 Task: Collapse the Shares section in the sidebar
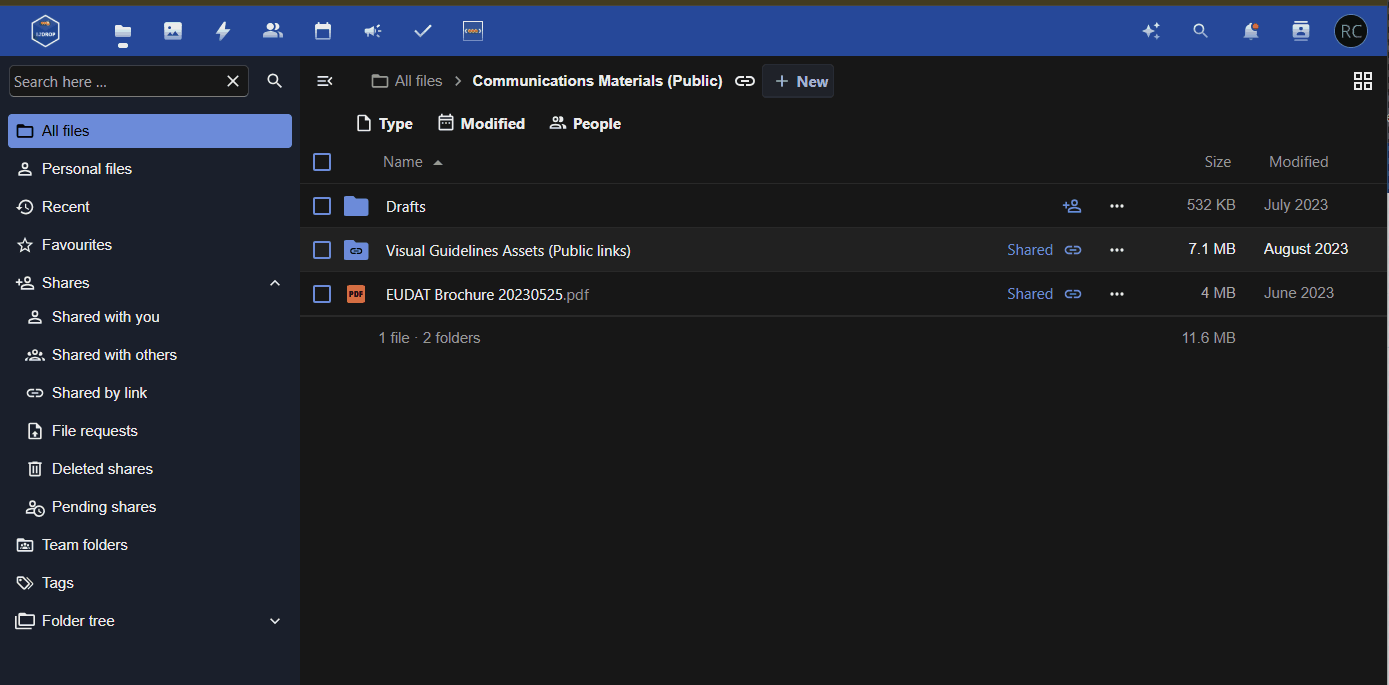274,282
